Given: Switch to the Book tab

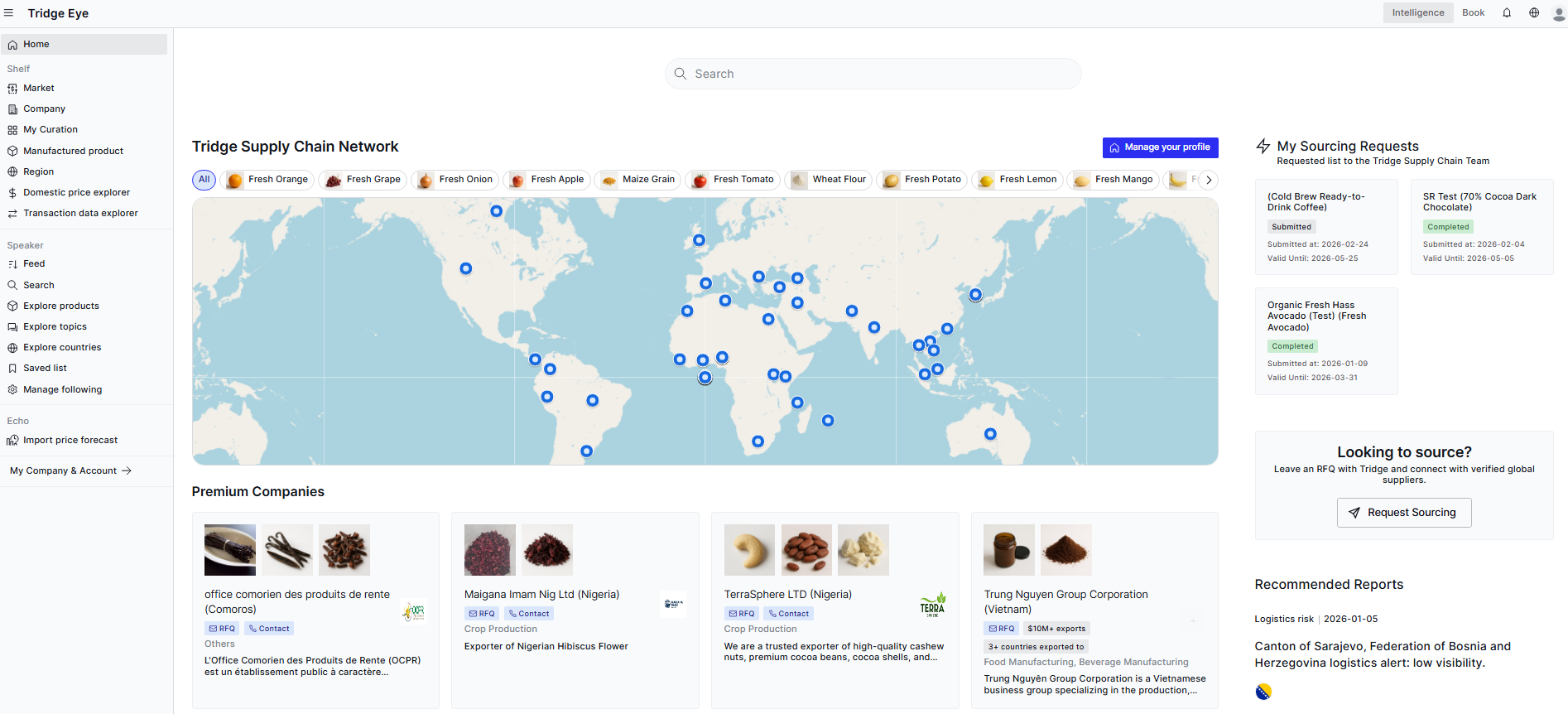Looking at the screenshot, I should [x=1473, y=13].
